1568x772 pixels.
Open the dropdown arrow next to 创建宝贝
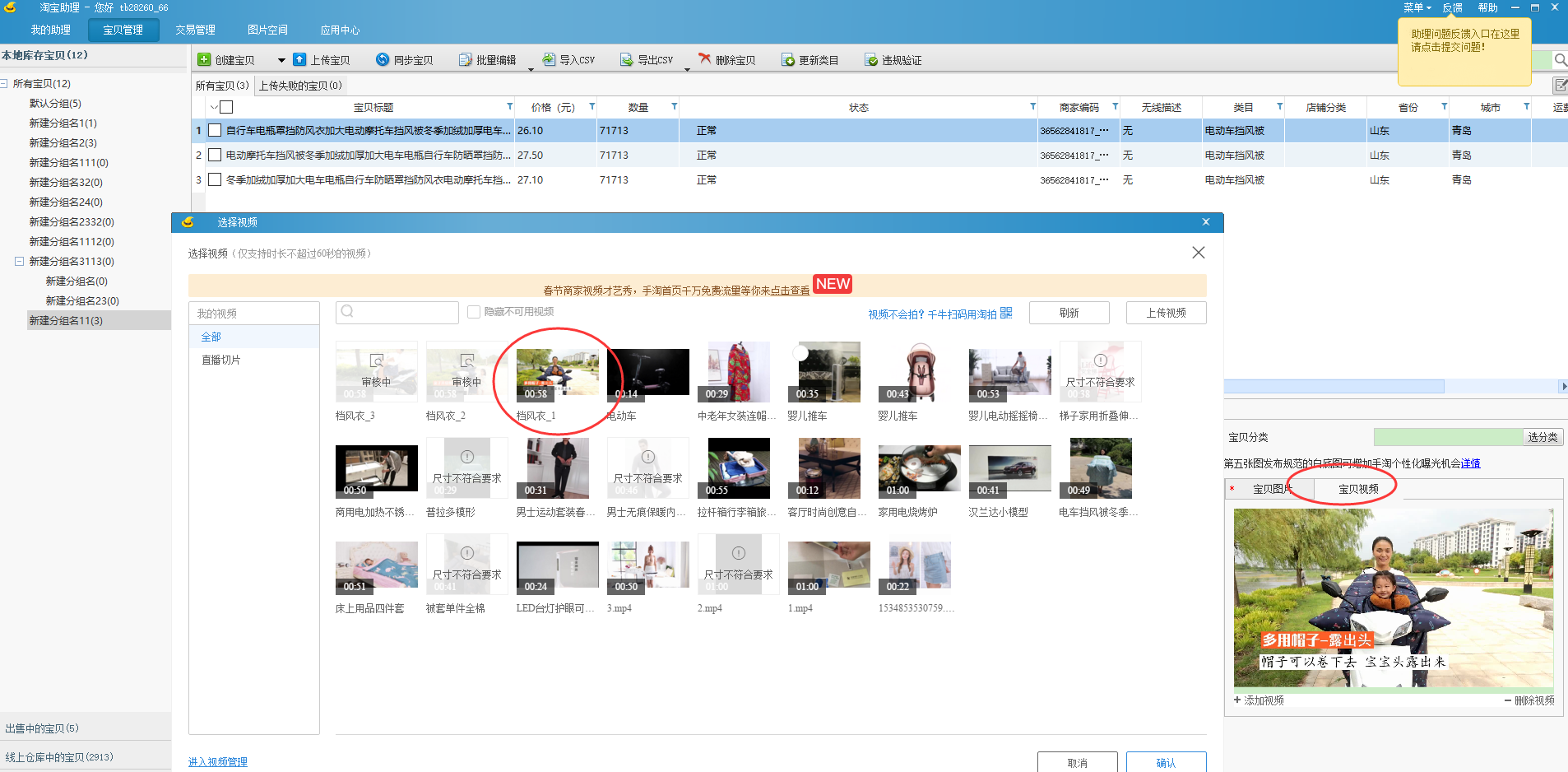coord(281,60)
